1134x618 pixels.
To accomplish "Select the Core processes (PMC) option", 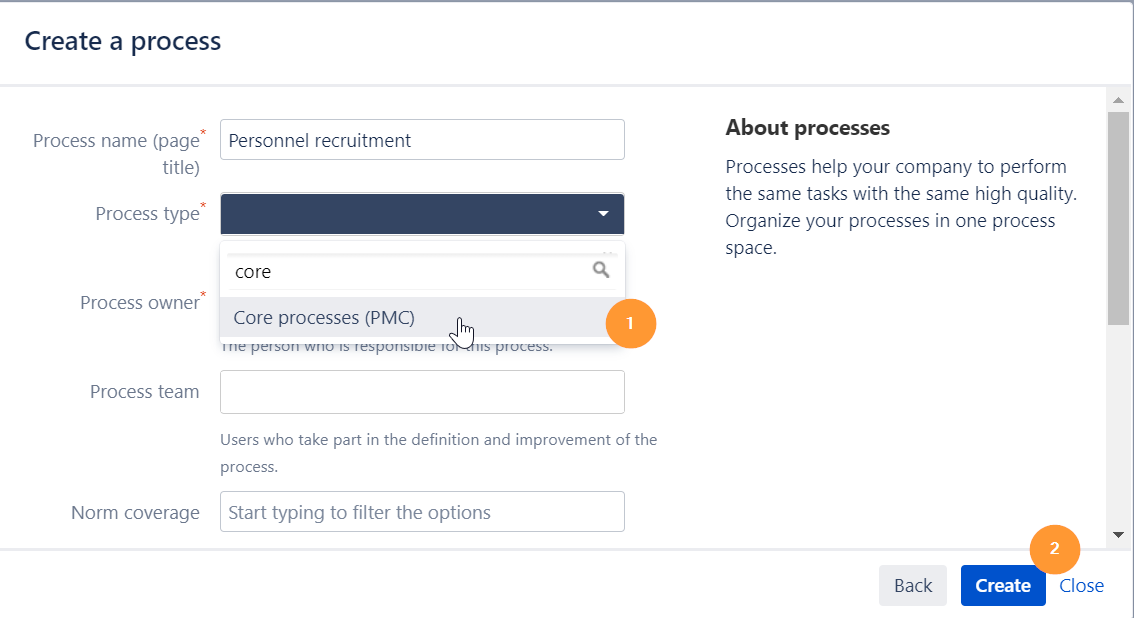I will point(324,317).
